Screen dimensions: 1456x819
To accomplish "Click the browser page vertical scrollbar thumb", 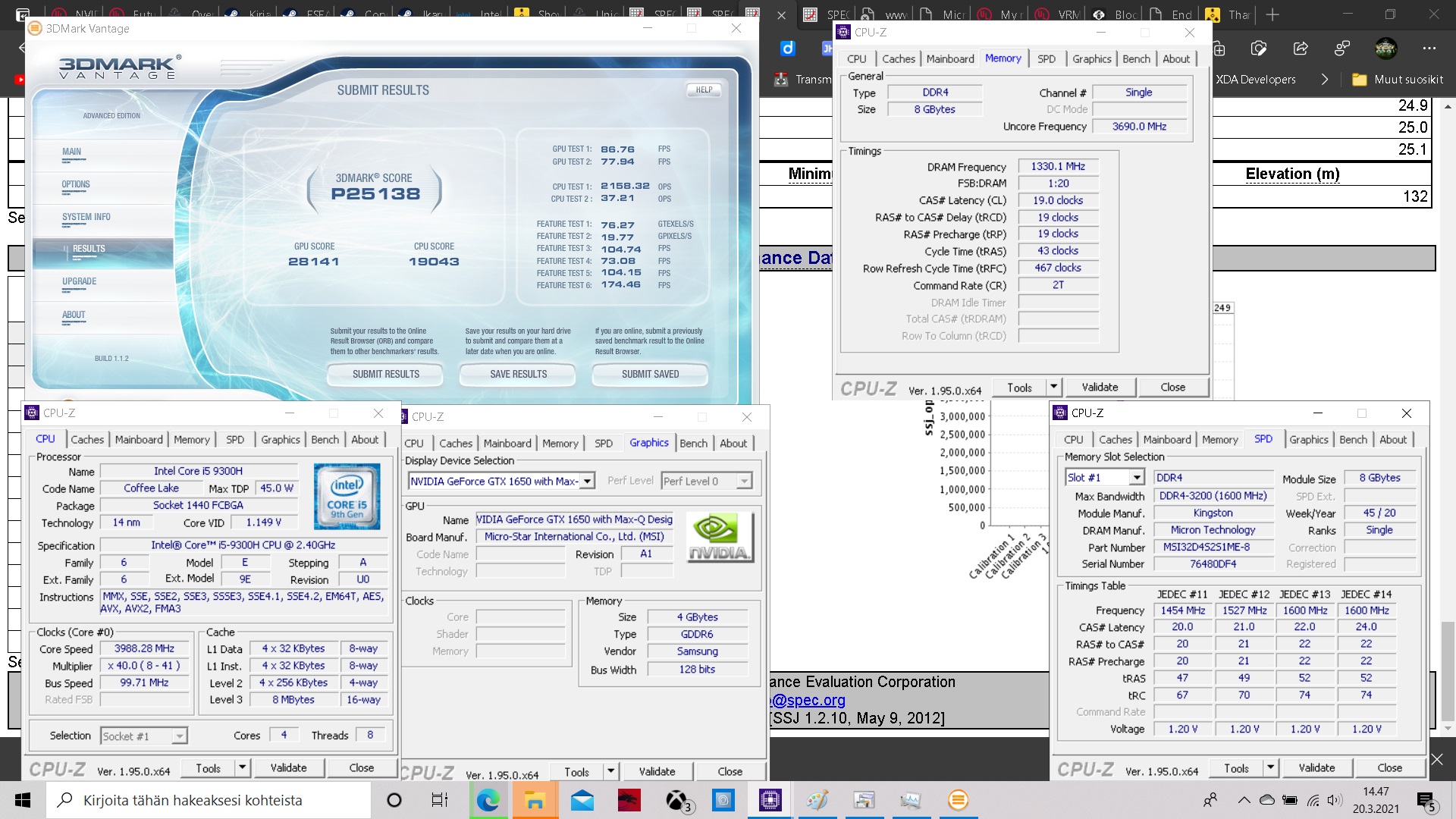I will click(x=1448, y=671).
